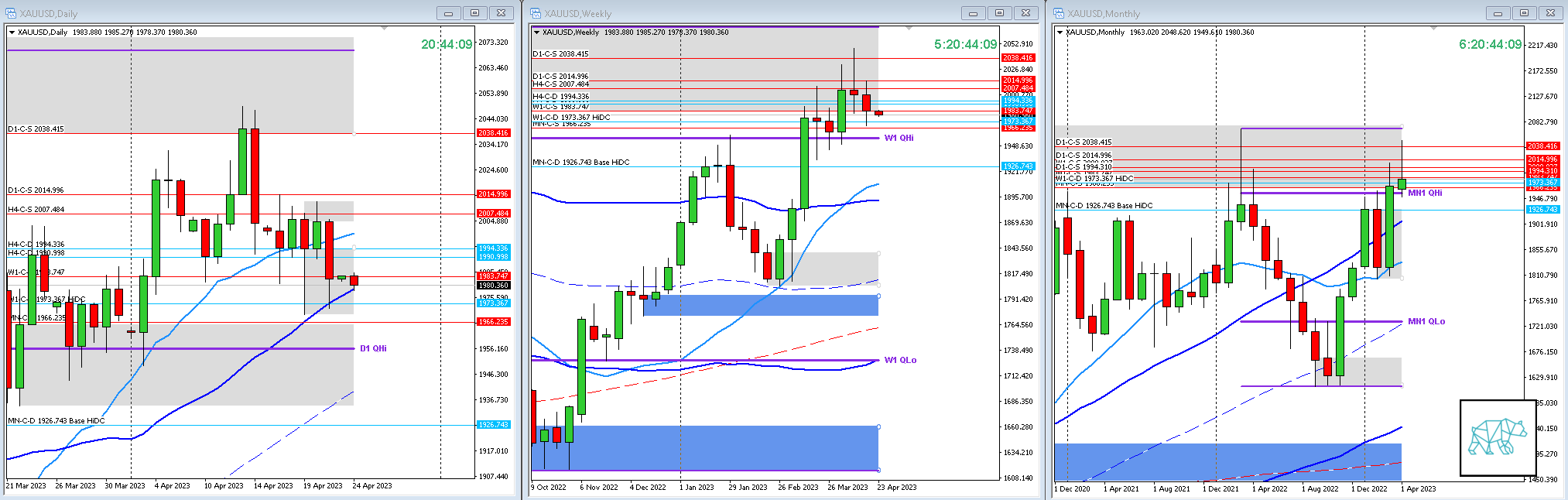The height and width of the screenshot is (500, 1568).
Task: Click blue 1926.743 price tag on Monthly scale
Action: pyautogui.click(x=1542, y=210)
